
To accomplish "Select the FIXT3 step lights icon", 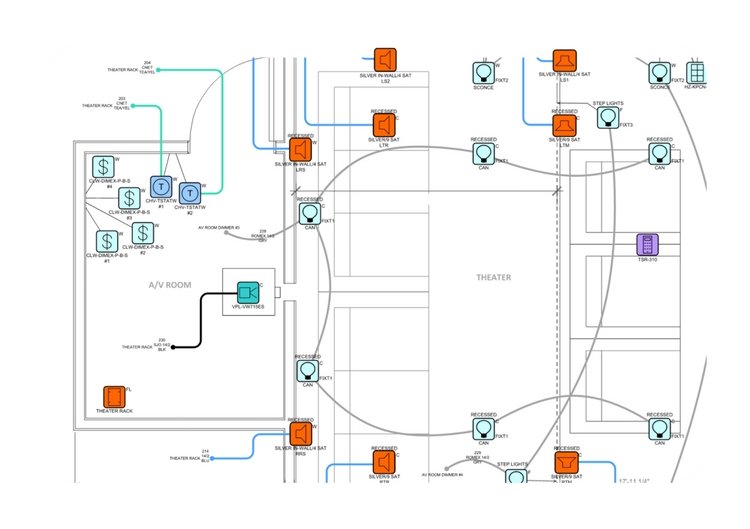I will [608, 117].
